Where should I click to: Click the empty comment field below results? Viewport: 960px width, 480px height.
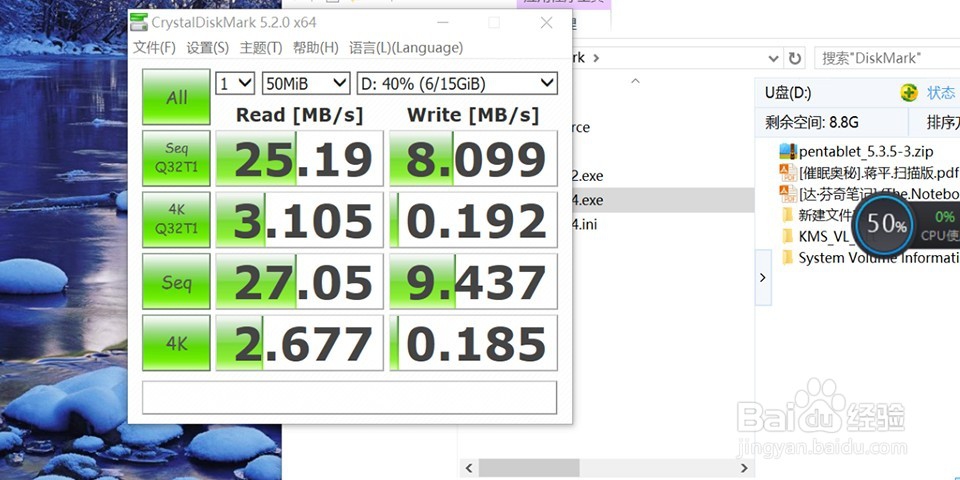350,397
